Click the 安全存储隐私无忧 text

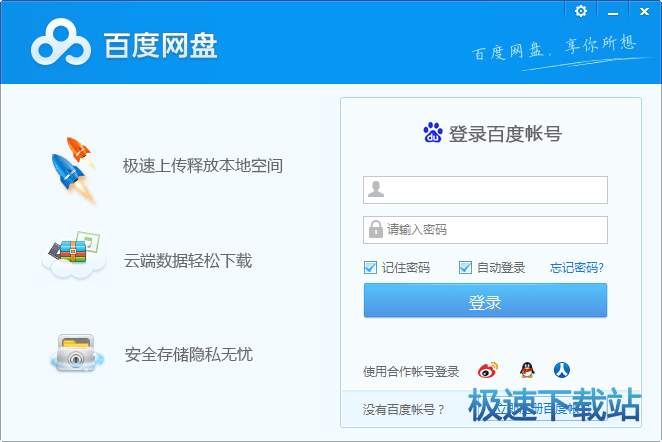188,355
